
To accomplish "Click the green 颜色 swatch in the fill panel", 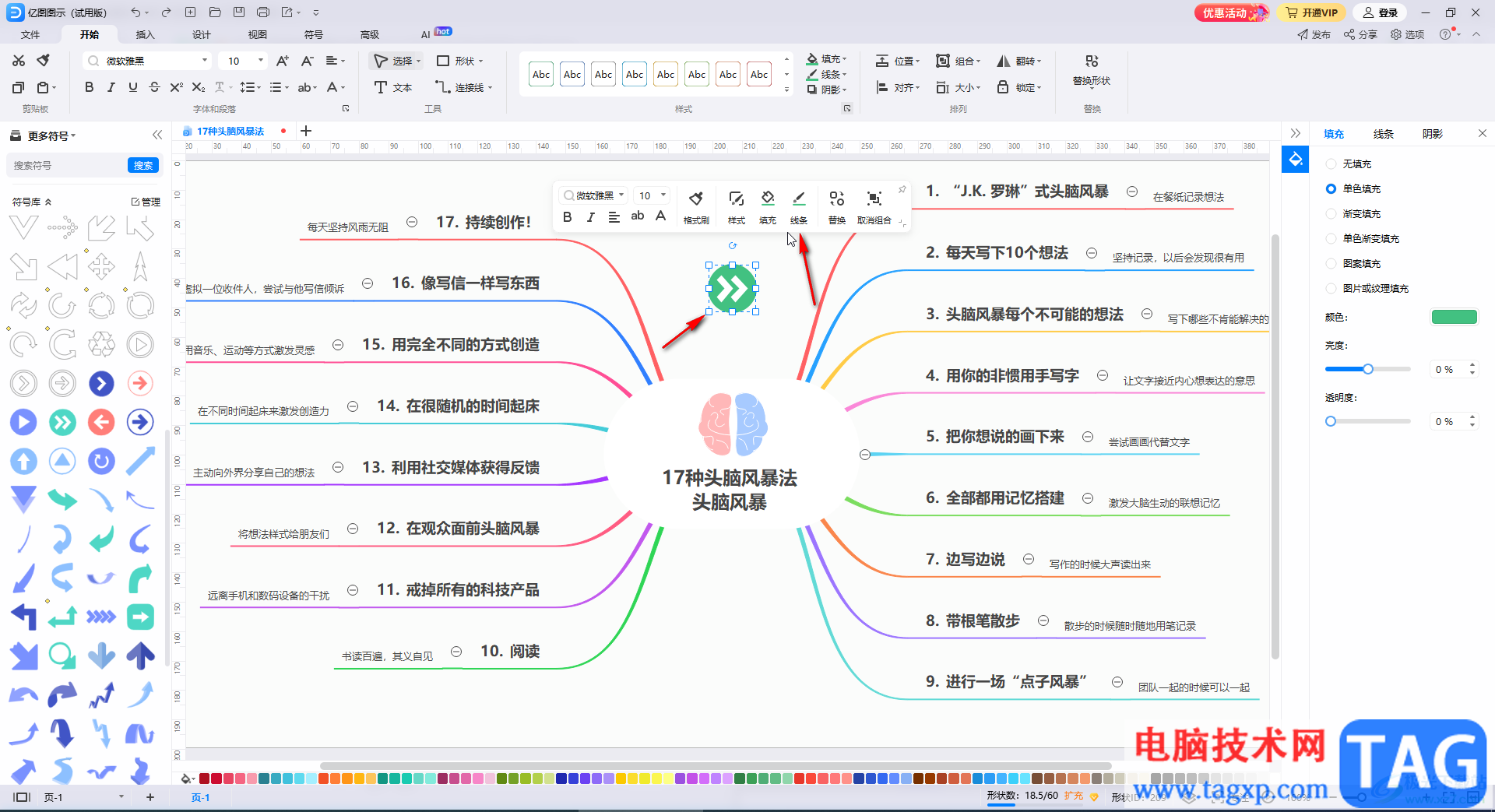I will (x=1454, y=317).
